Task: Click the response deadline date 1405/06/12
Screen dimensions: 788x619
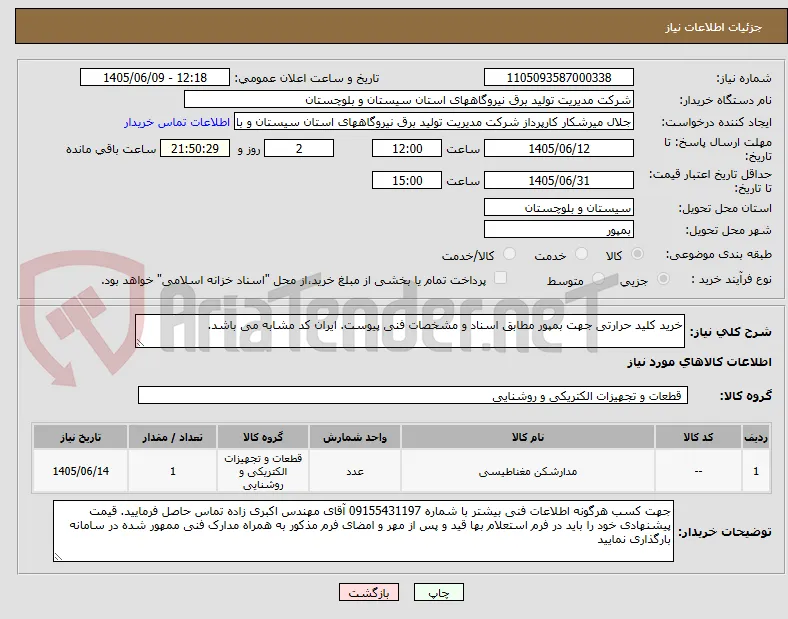Action: 558,149
